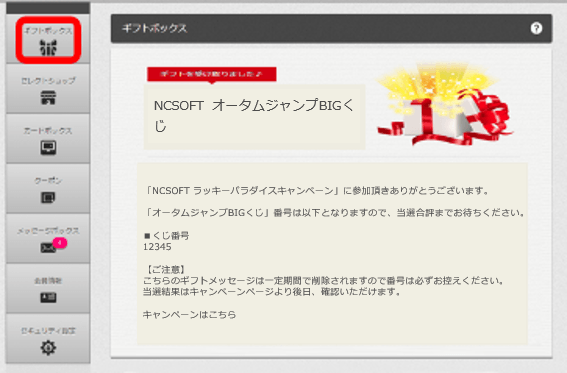Click the line starting 当選結果はキャンペーンページより

coord(272,291)
